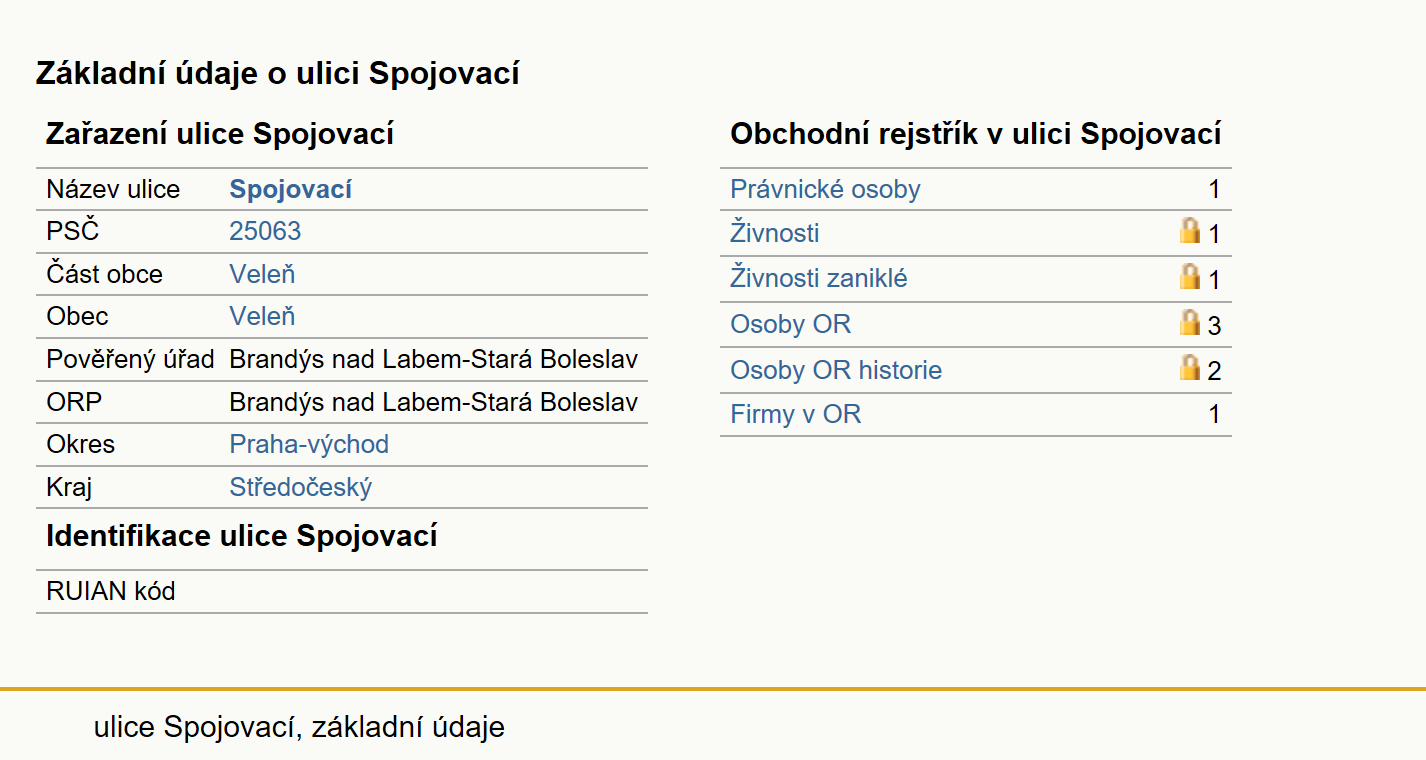Screen dimensions: 1426x760
Task: Click the lock icon in Živnosti zaniklé row
Action: pos(1189,276)
